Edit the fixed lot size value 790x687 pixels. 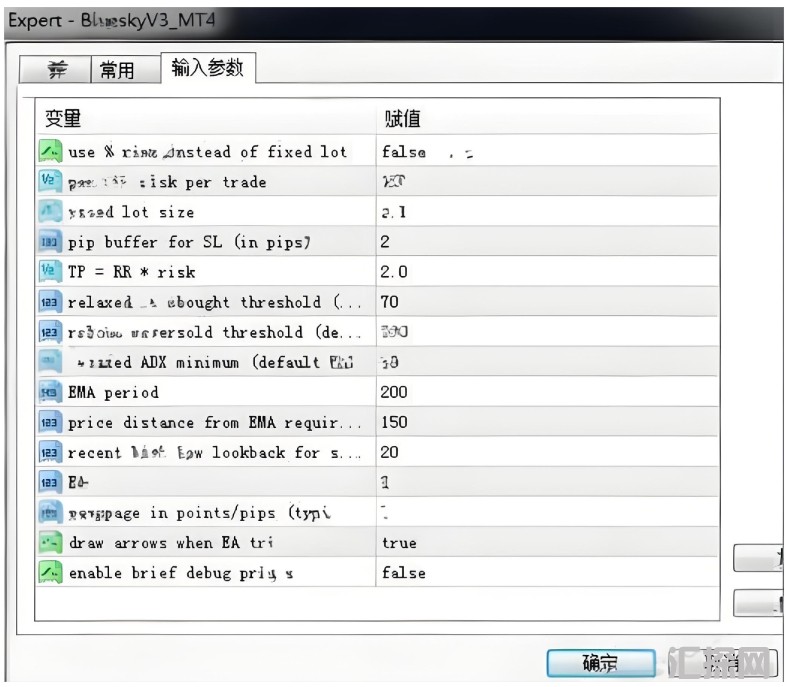tap(392, 212)
